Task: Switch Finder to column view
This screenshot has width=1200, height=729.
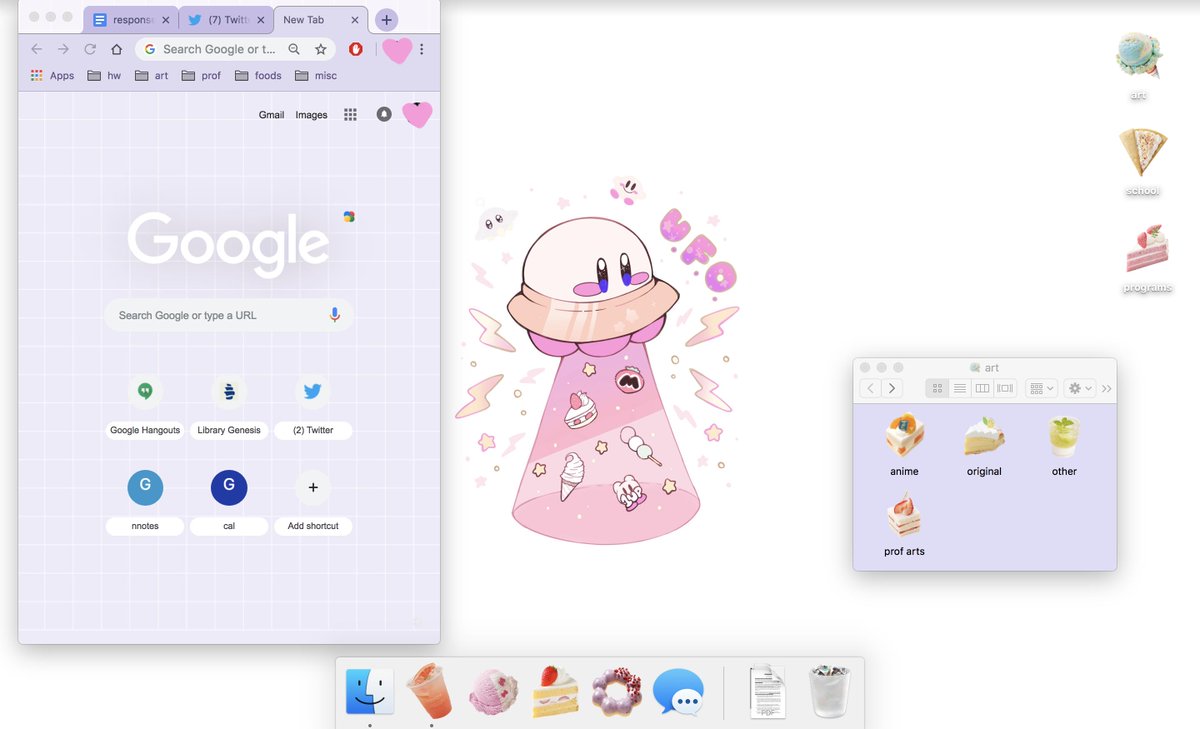Action: click(x=982, y=388)
